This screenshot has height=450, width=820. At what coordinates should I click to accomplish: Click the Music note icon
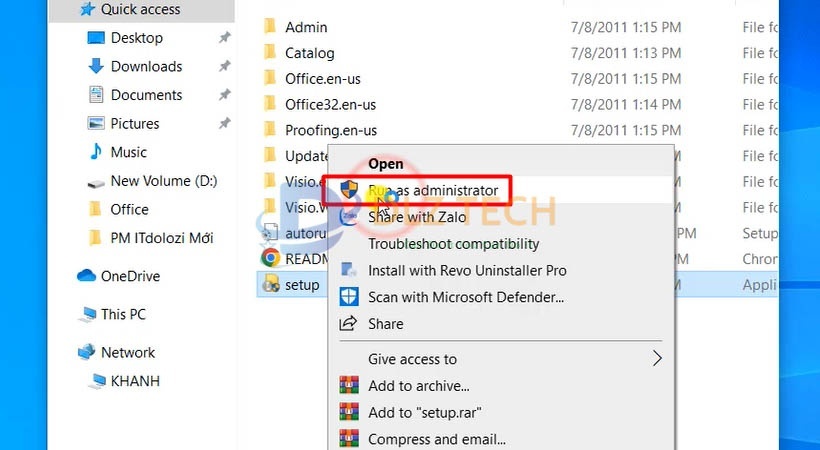pyautogui.click(x=96, y=152)
